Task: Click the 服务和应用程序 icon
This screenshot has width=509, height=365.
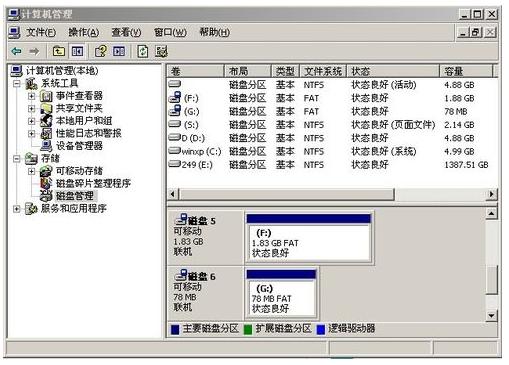Action: pos(31,209)
